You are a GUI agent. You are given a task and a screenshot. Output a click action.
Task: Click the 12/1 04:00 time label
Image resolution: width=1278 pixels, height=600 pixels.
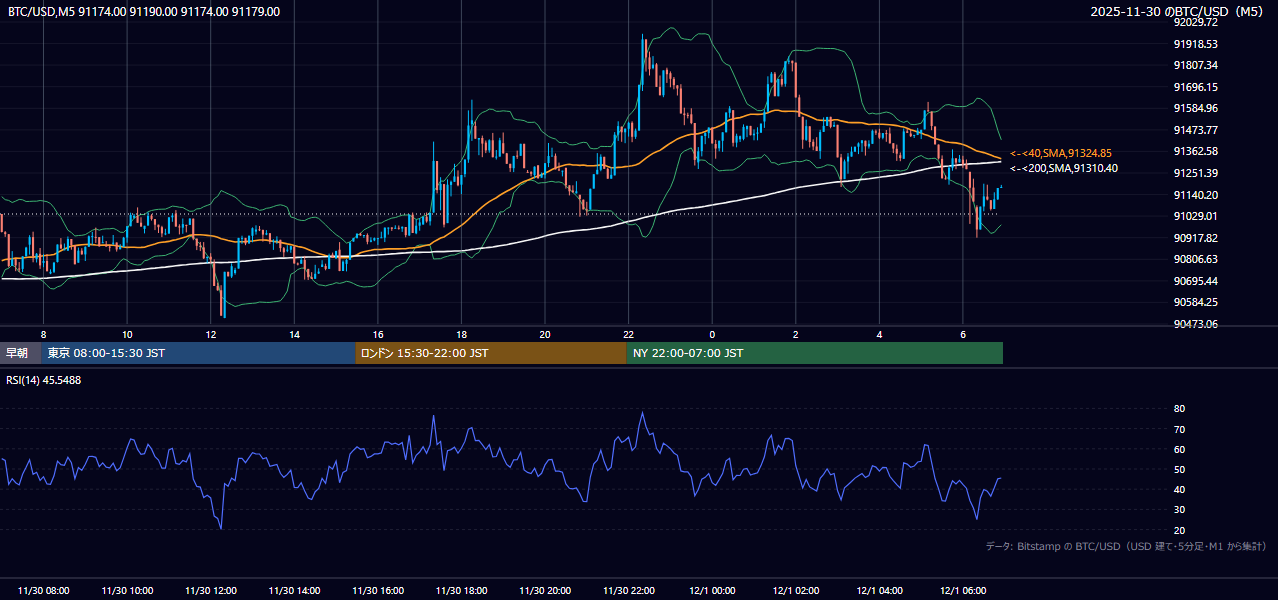pyautogui.click(x=879, y=591)
